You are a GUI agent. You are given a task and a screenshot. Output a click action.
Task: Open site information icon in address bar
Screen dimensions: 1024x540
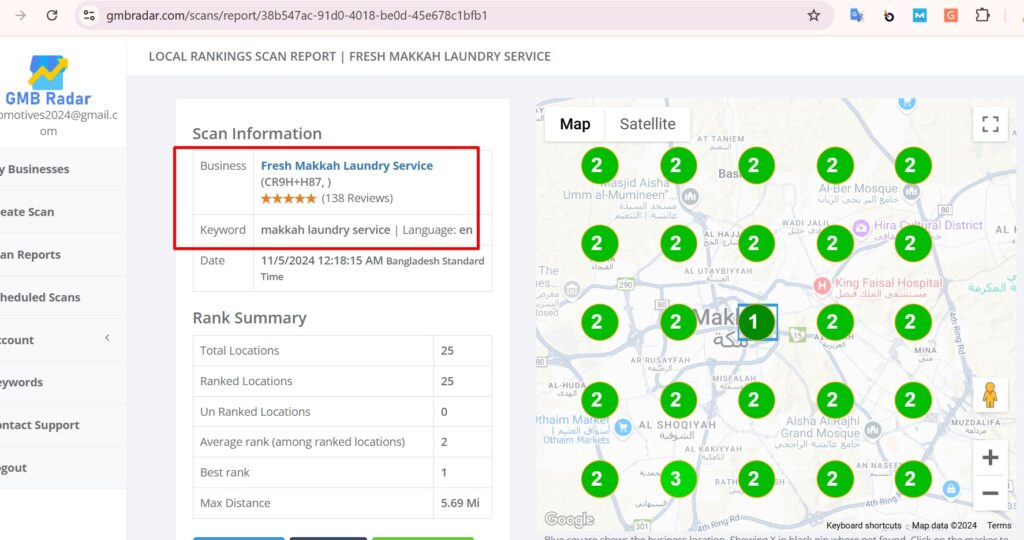[x=89, y=15]
